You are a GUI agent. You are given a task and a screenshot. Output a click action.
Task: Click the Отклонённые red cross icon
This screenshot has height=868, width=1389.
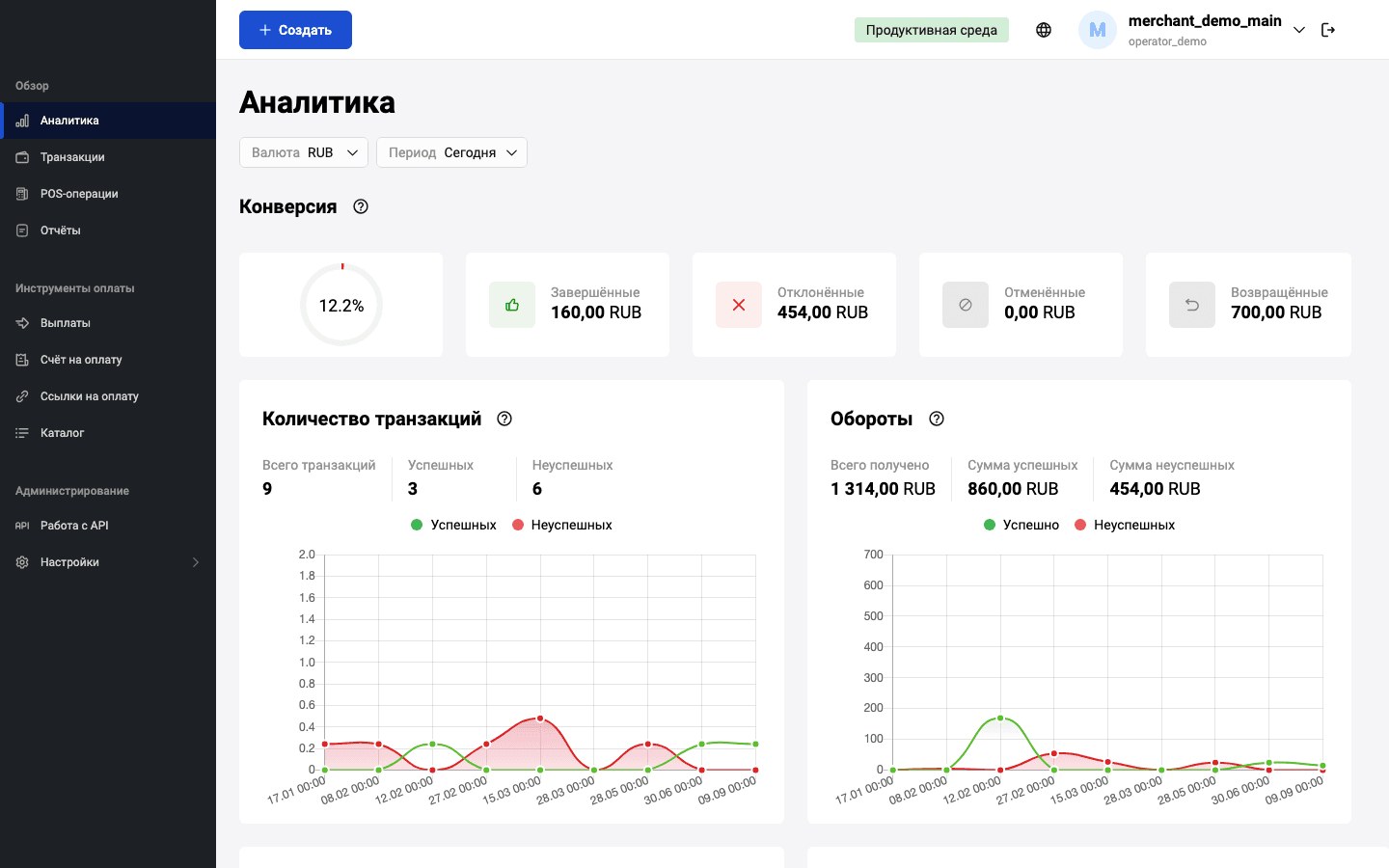point(739,305)
